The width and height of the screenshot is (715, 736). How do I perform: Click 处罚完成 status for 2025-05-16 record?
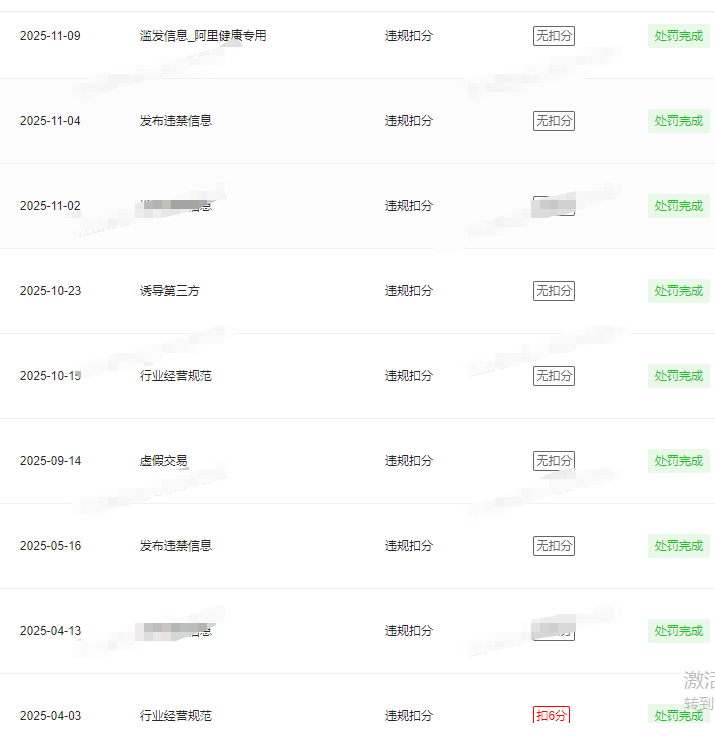point(678,546)
